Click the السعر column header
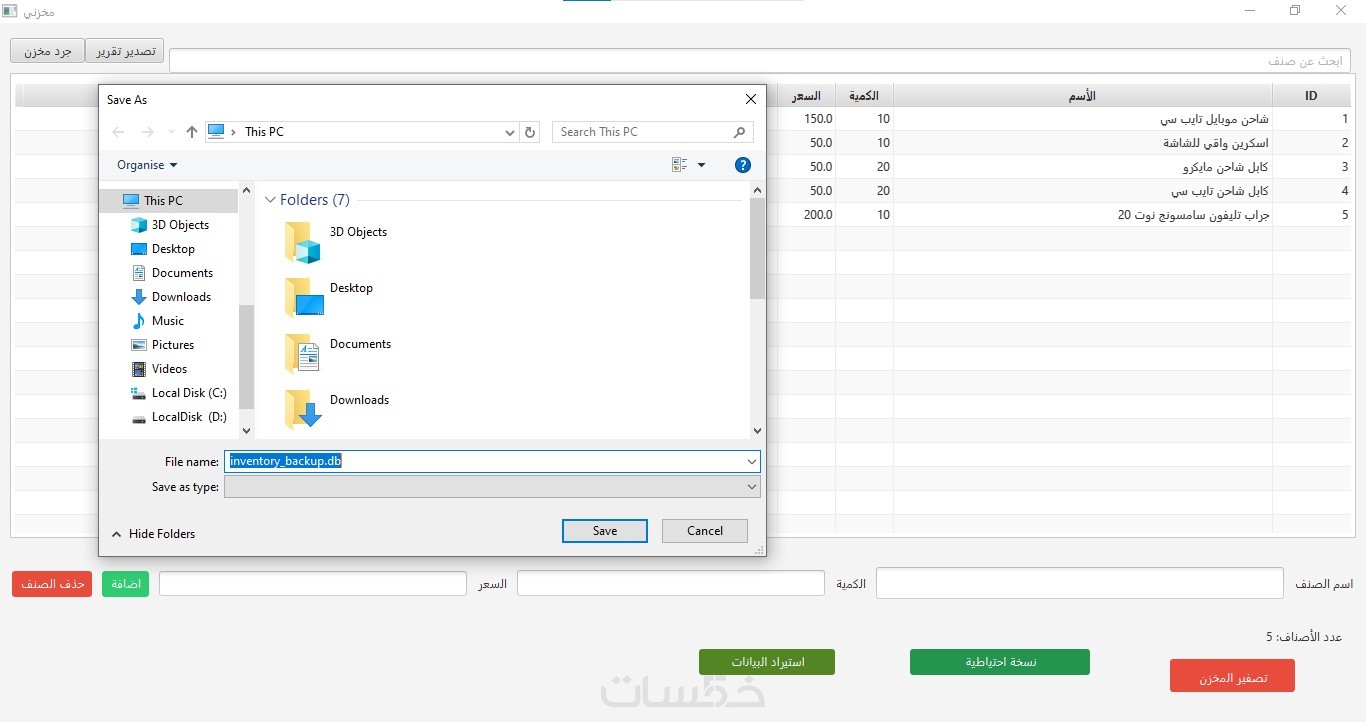 (806, 96)
